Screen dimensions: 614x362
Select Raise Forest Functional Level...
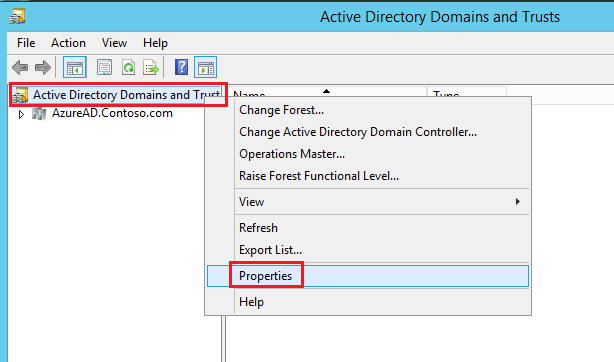pyautogui.click(x=368, y=176)
